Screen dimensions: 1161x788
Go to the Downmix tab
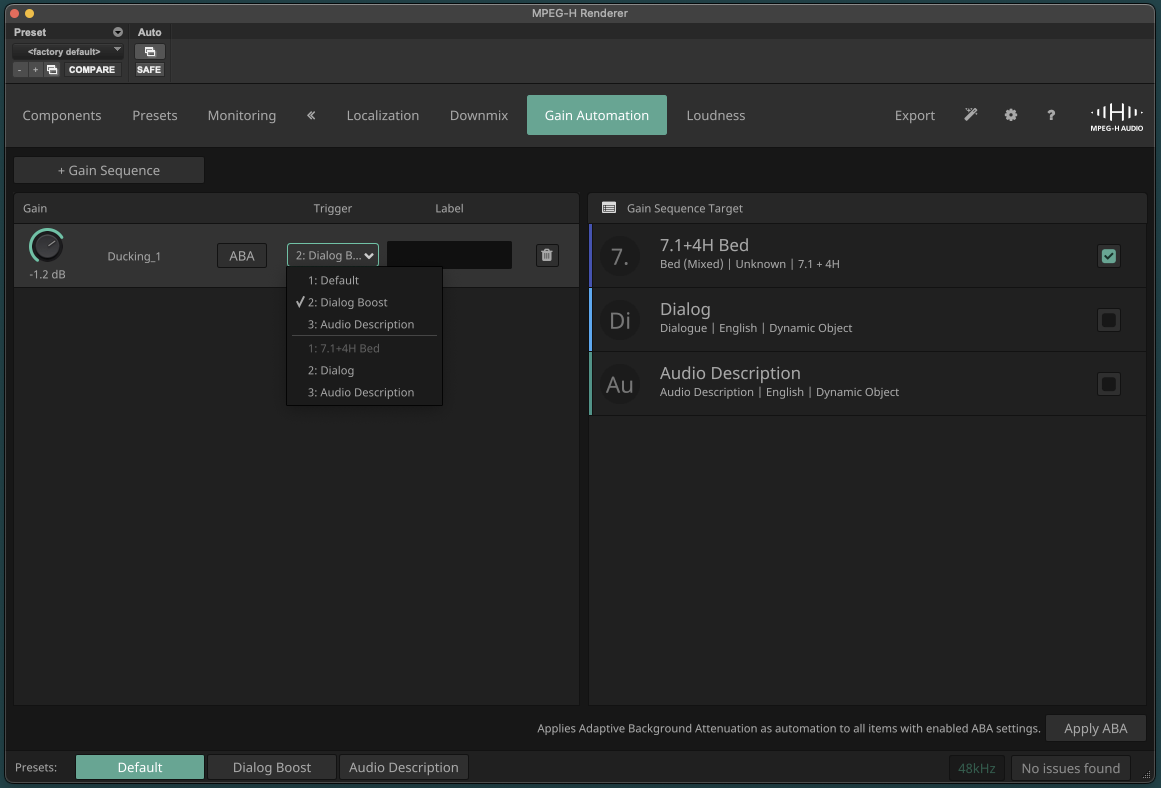tap(479, 115)
